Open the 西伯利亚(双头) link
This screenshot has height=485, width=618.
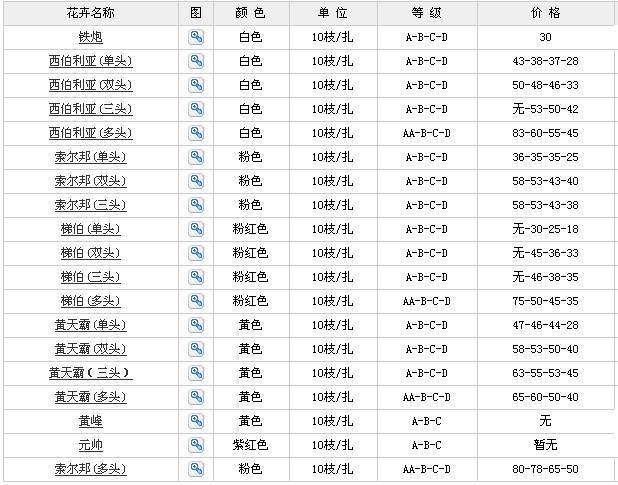91,85
